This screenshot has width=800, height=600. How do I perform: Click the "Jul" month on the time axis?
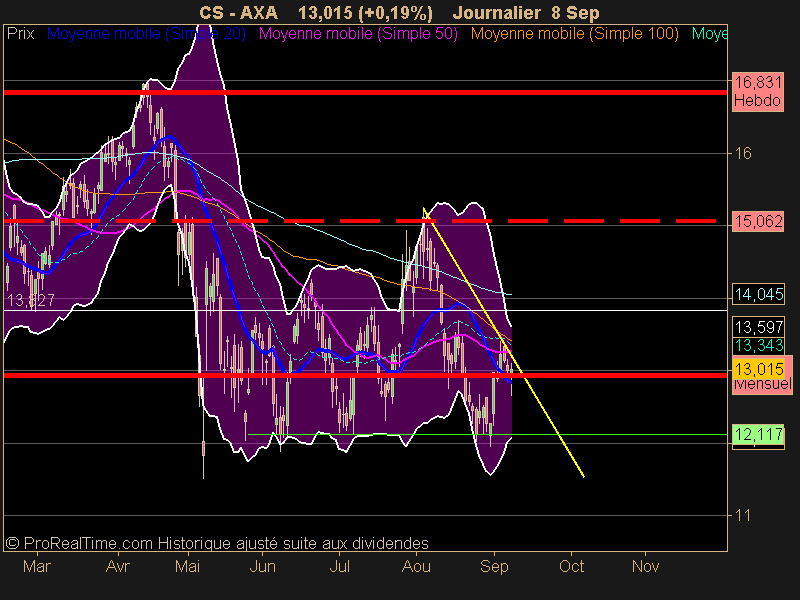[339, 566]
